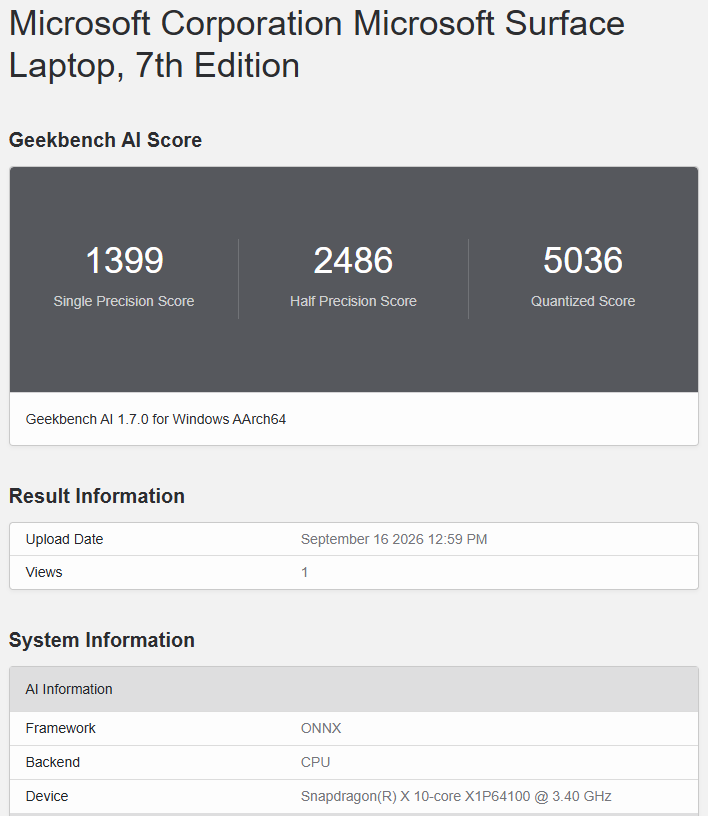The height and width of the screenshot is (816, 708).
Task: Select the System Information heading
Action: (102, 640)
